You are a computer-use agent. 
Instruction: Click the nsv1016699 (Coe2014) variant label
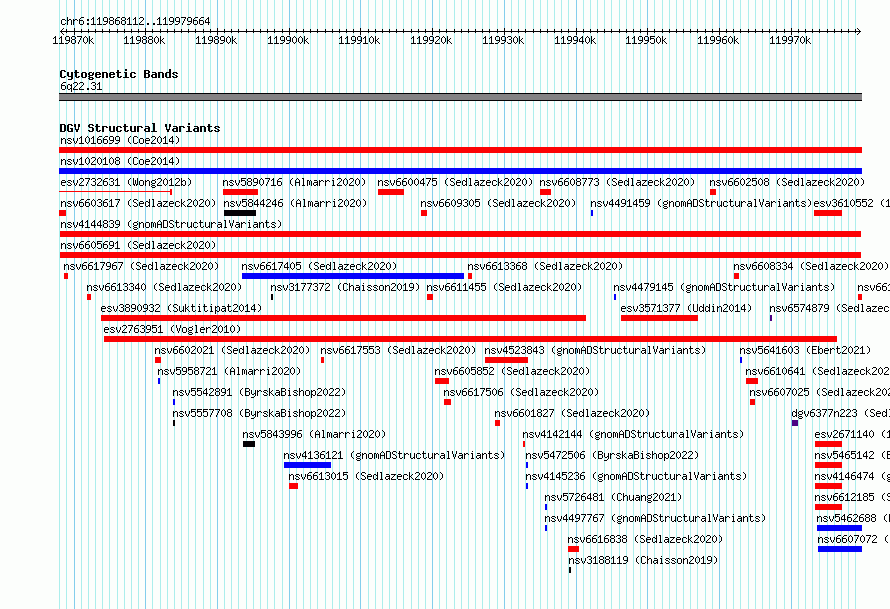point(120,140)
